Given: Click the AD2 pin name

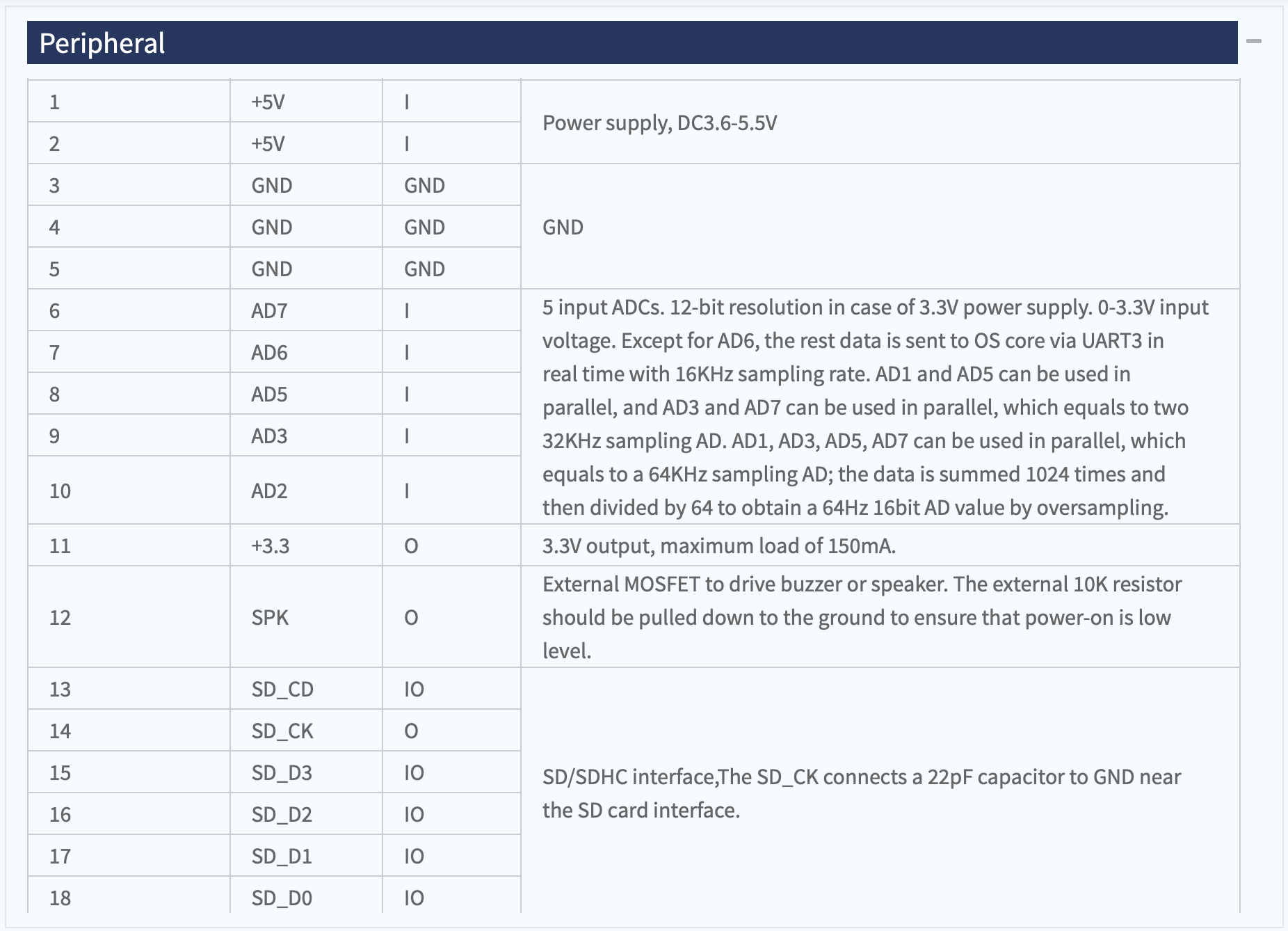Looking at the screenshot, I should coord(269,491).
